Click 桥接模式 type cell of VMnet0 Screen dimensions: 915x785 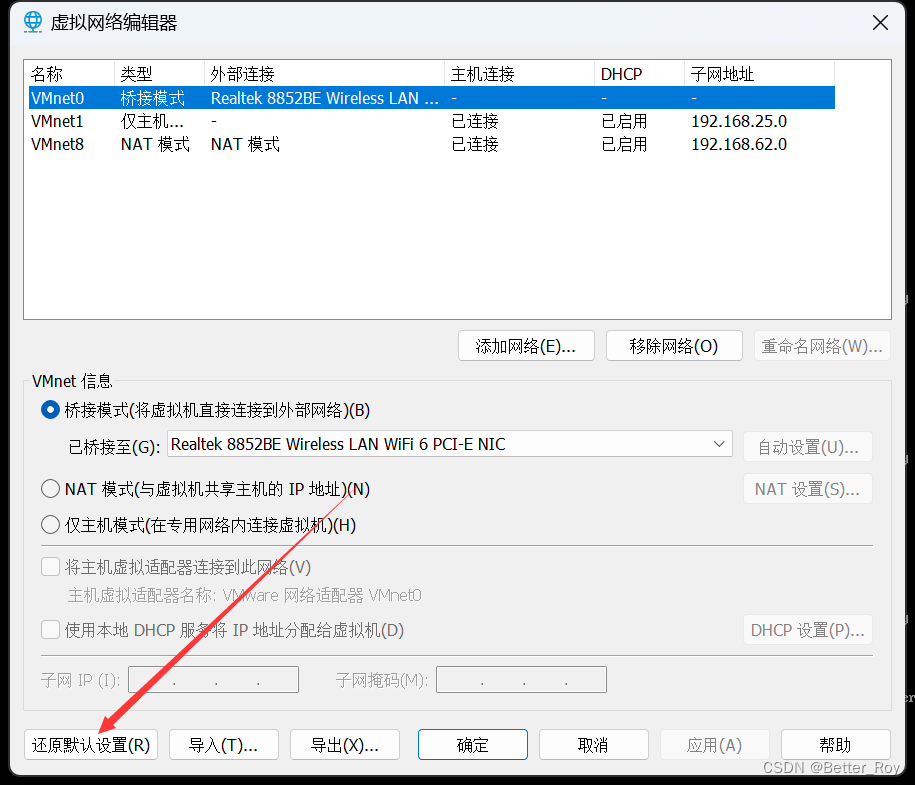(x=152, y=97)
